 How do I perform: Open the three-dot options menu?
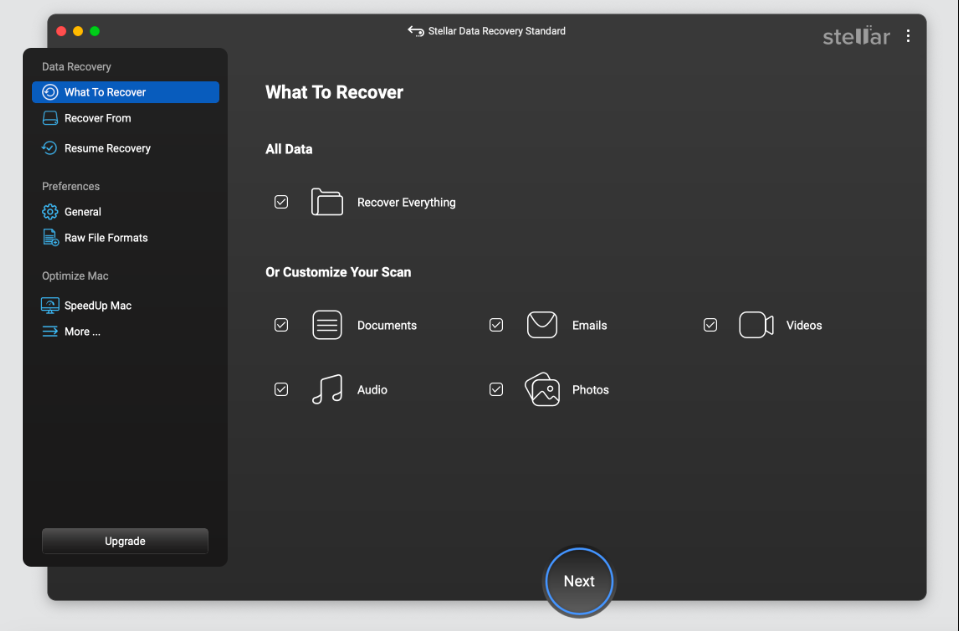click(x=908, y=36)
